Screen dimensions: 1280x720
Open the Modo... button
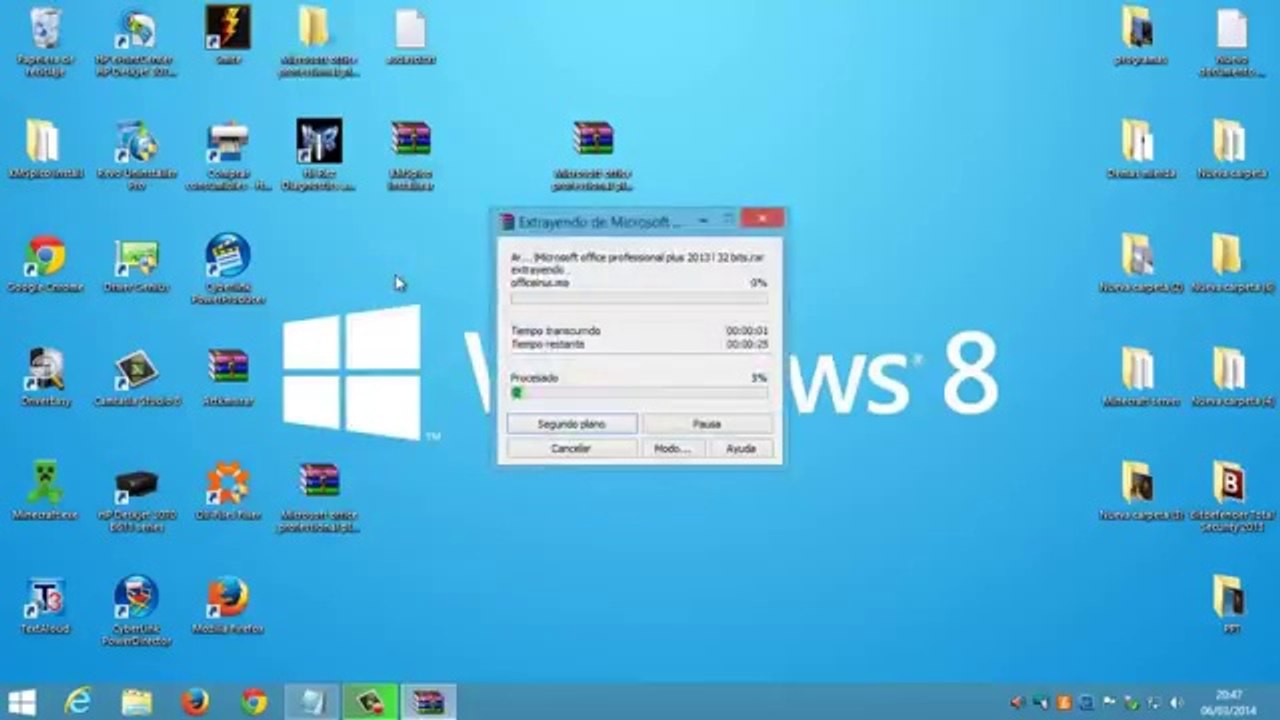672,449
